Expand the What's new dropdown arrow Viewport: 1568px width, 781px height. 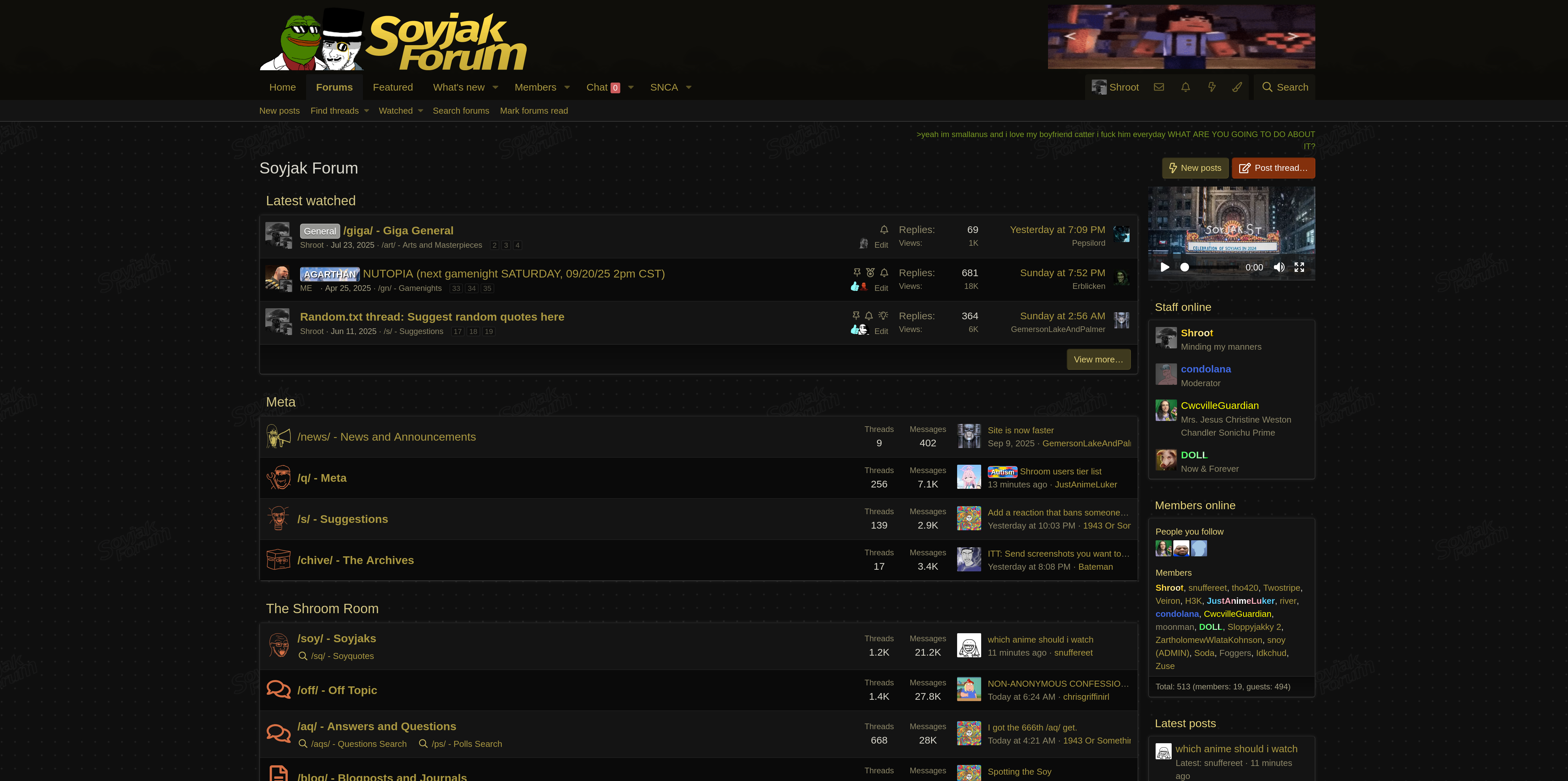coord(496,87)
